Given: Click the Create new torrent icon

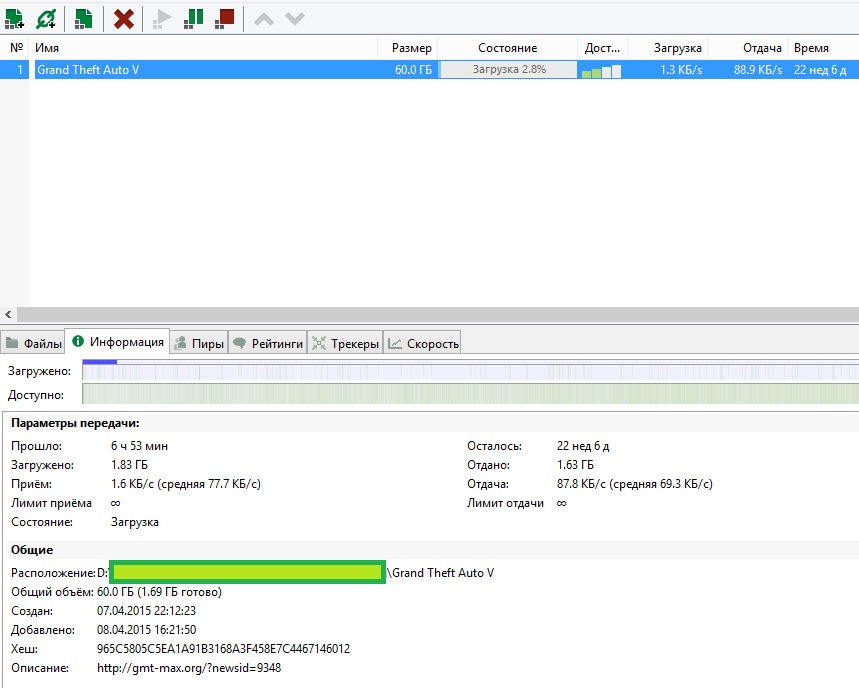Looking at the screenshot, I should click(x=83, y=19).
